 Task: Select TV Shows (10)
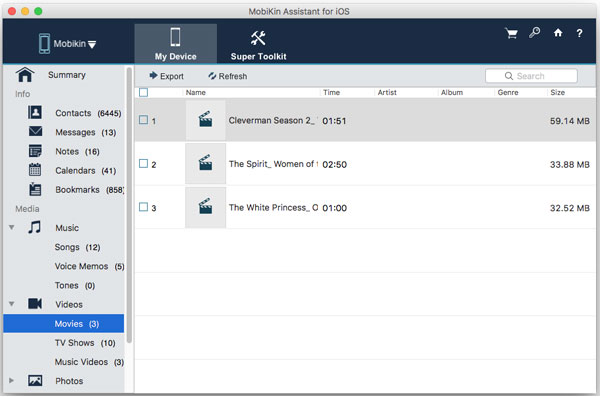point(85,343)
